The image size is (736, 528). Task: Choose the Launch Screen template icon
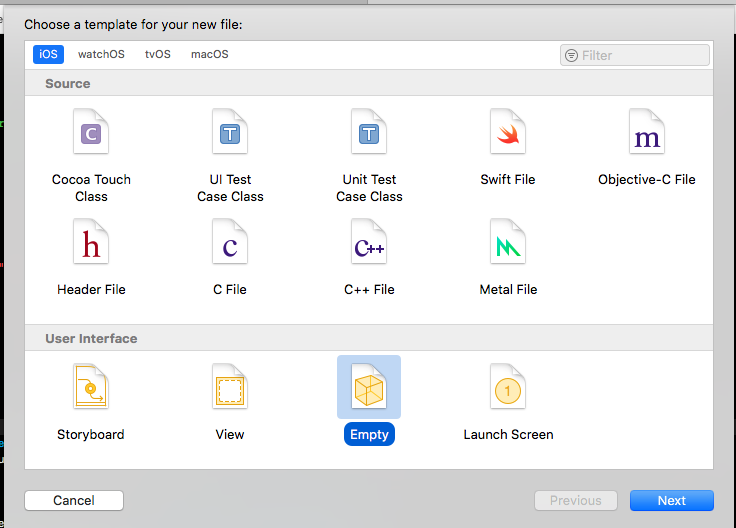coord(508,386)
